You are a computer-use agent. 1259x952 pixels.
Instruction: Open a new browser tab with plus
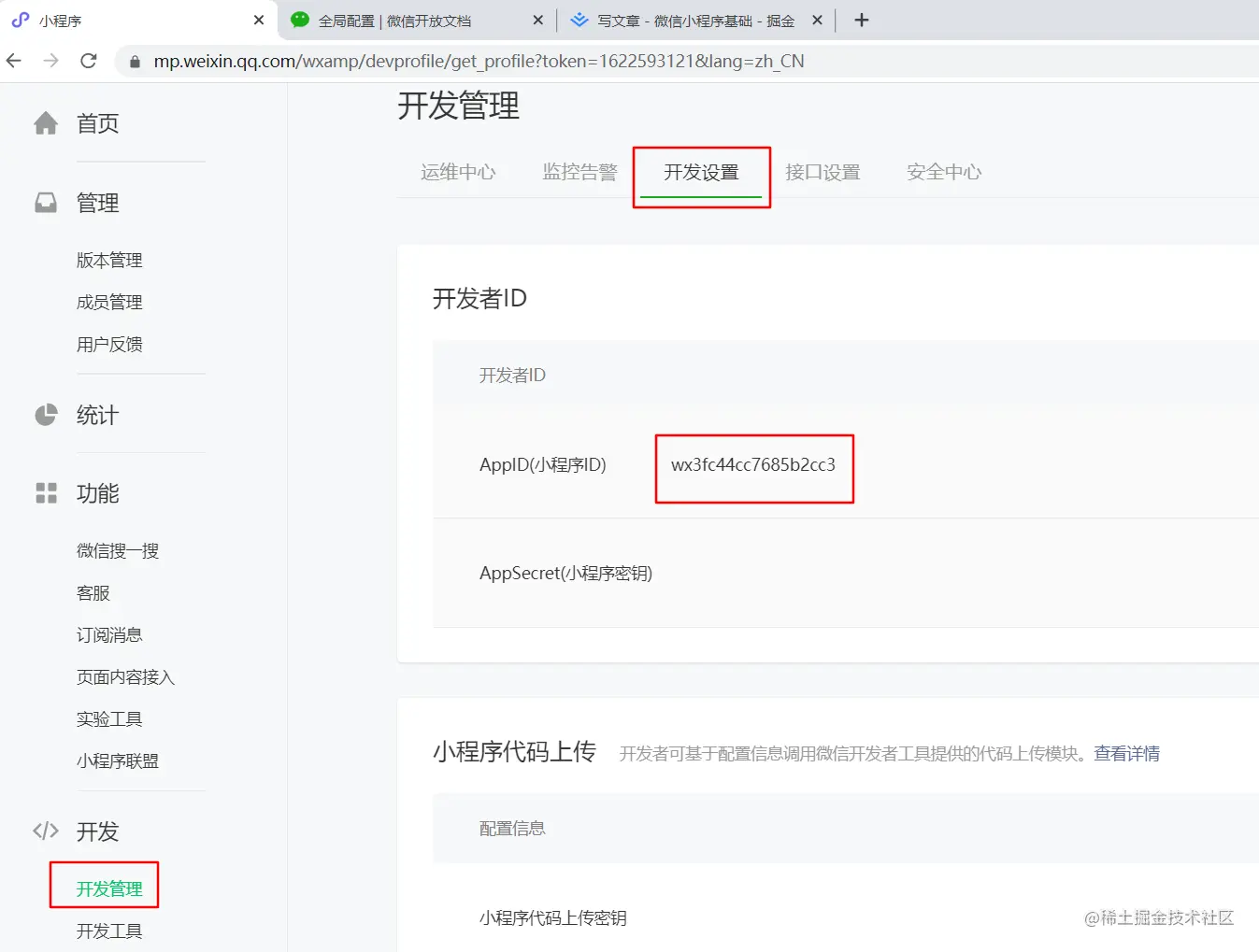pos(862,20)
